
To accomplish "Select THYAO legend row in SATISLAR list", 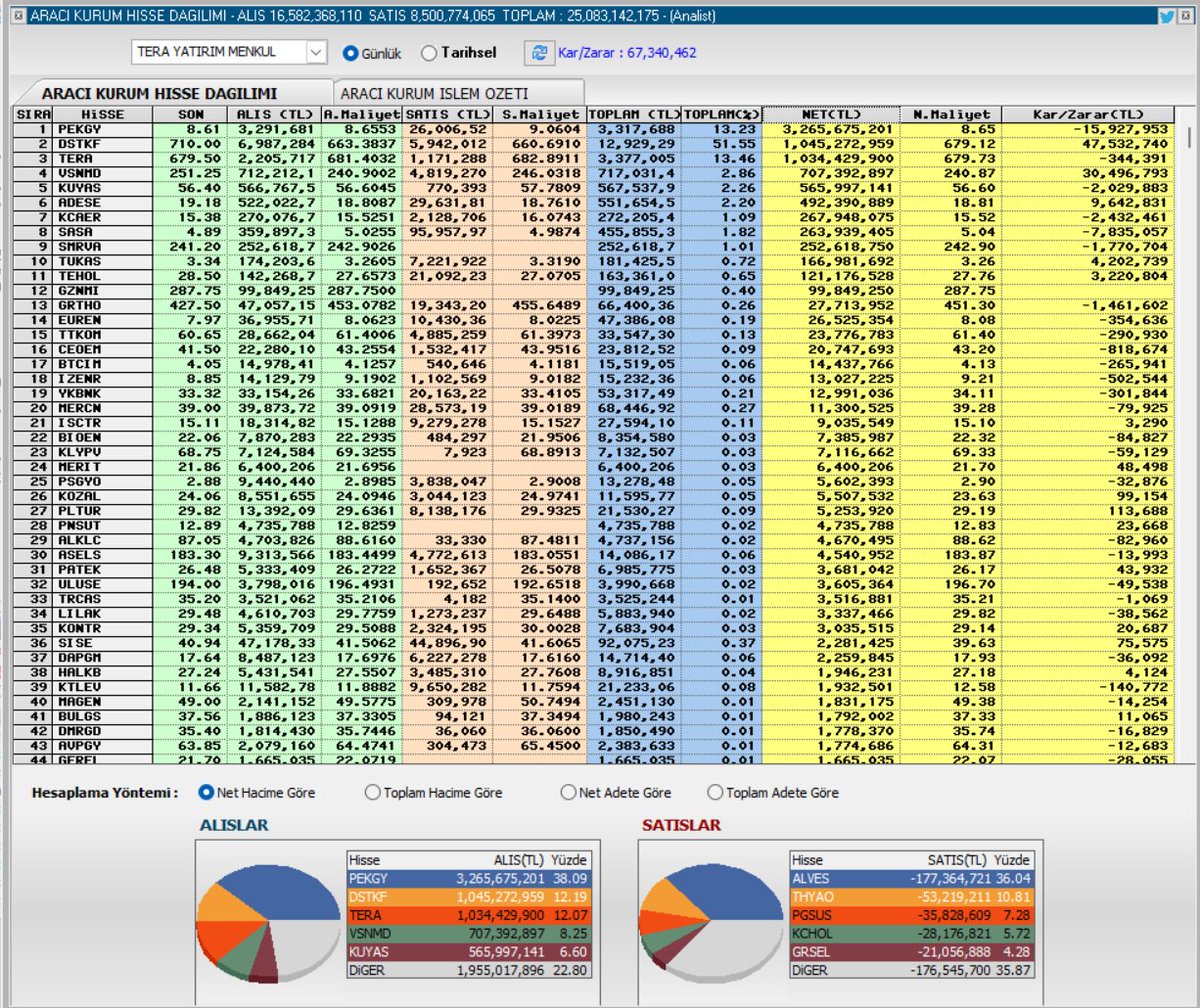I will click(911, 896).
